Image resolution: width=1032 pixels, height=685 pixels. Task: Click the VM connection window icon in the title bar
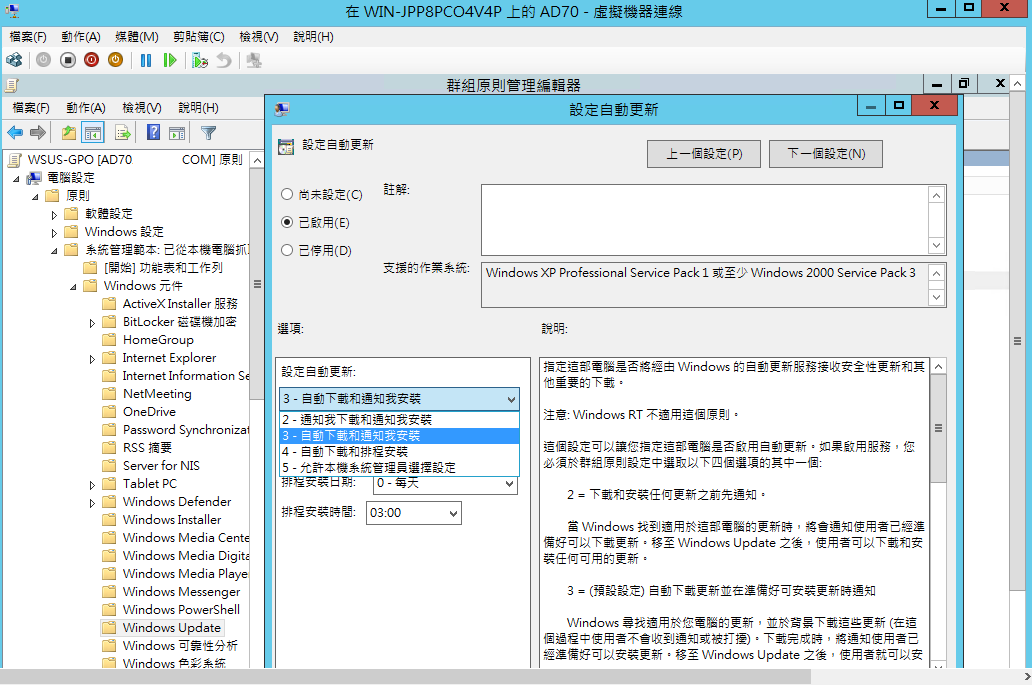click(12, 11)
